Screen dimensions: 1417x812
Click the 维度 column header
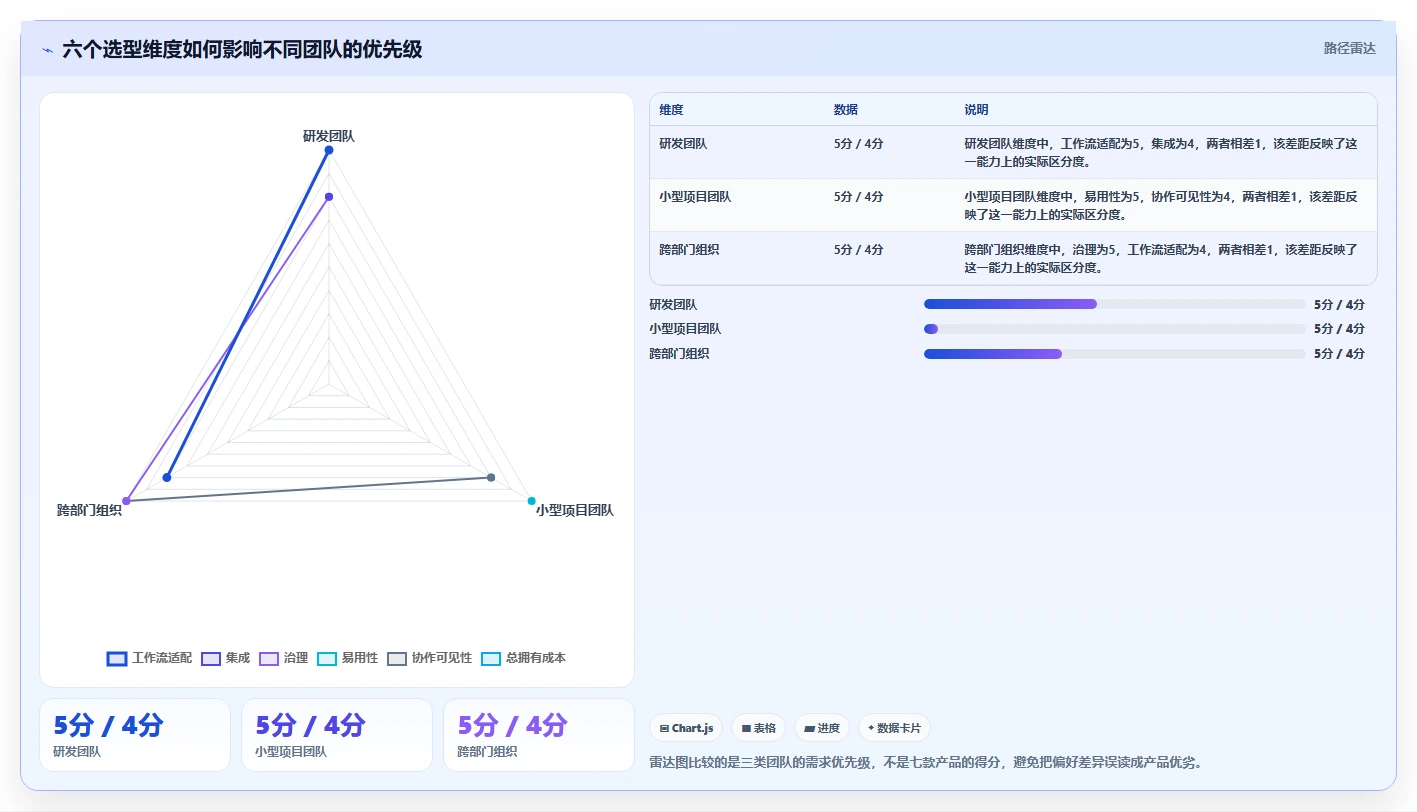pyautogui.click(x=672, y=110)
